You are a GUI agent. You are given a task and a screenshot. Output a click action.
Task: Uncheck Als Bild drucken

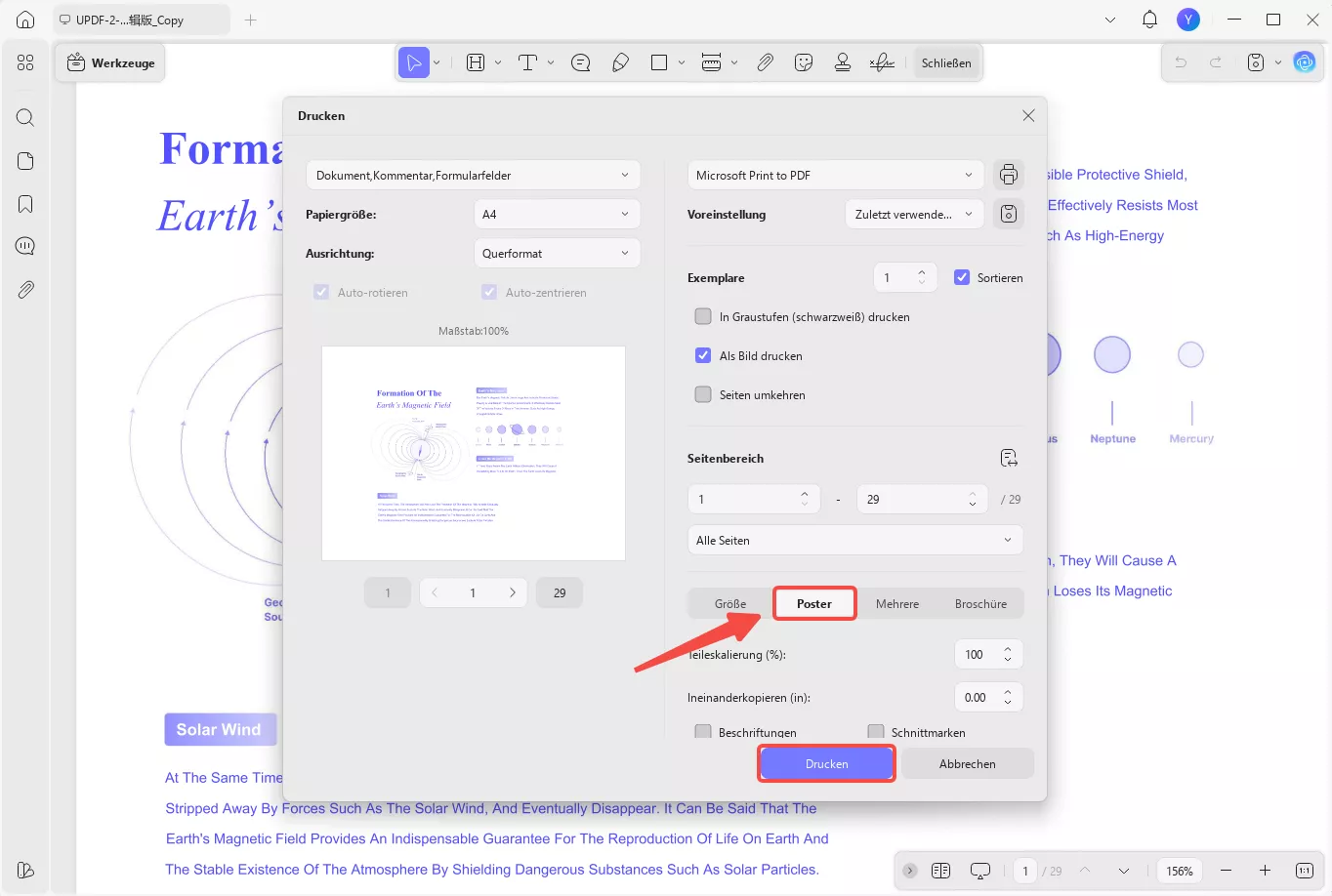703,355
